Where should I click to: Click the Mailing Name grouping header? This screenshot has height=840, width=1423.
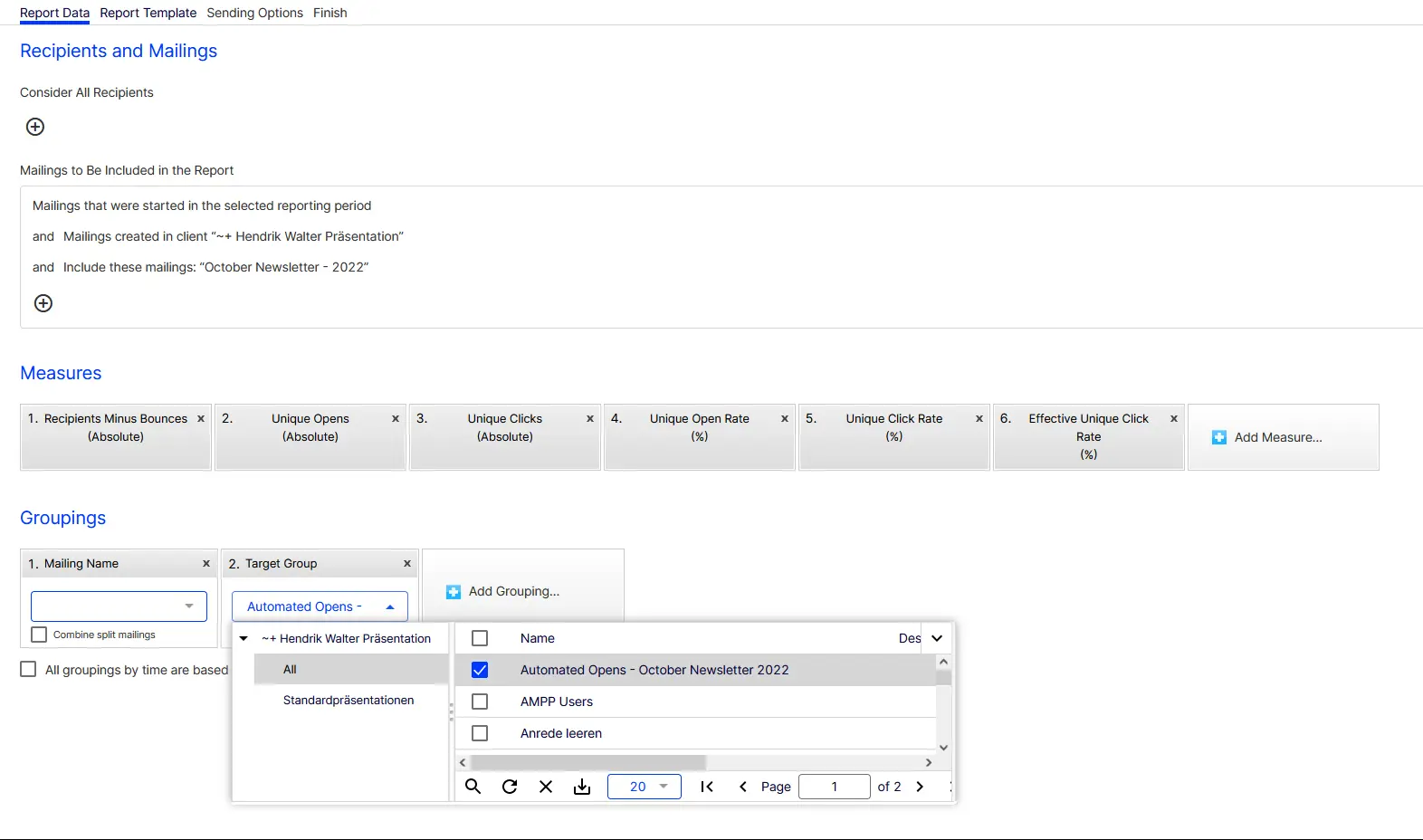[x=119, y=563]
